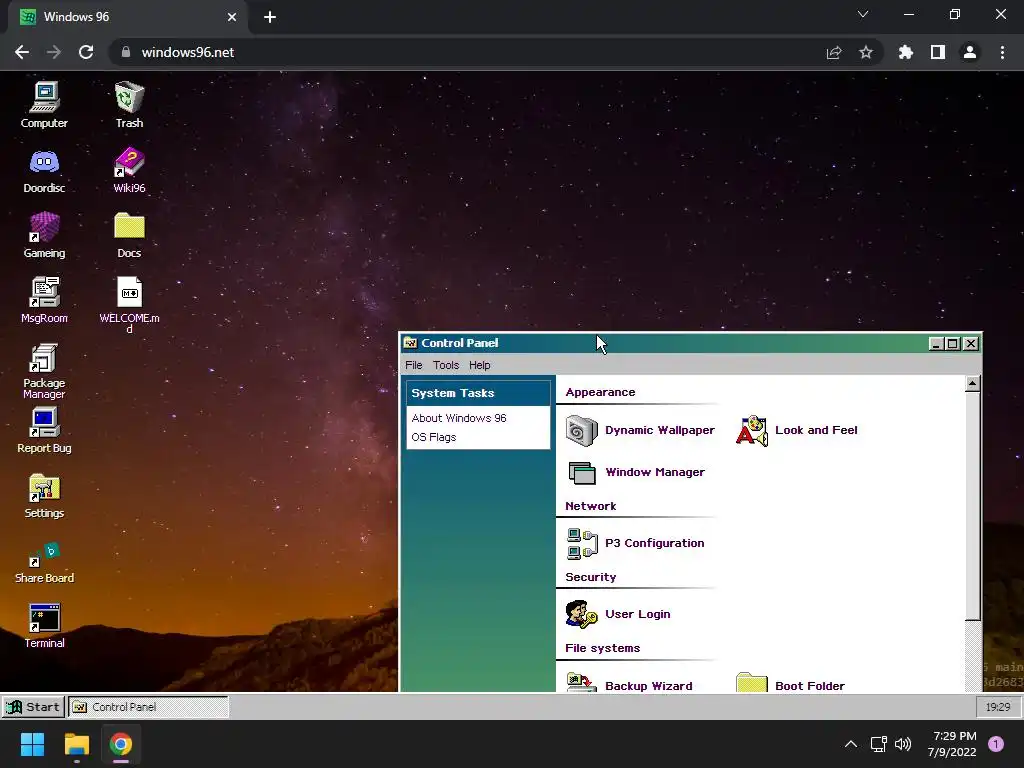The width and height of the screenshot is (1024, 768).
Task: Click the Windows 96 Start button
Action: tap(33, 707)
